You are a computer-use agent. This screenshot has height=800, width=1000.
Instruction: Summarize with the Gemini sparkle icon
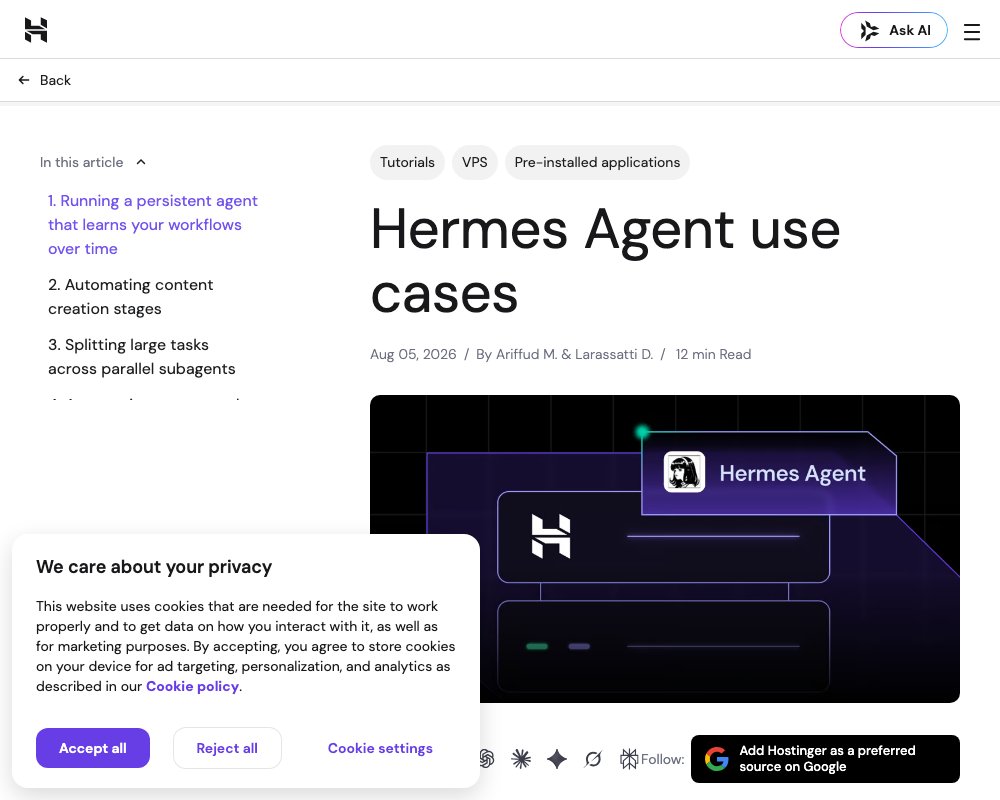pyautogui.click(x=557, y=759)
